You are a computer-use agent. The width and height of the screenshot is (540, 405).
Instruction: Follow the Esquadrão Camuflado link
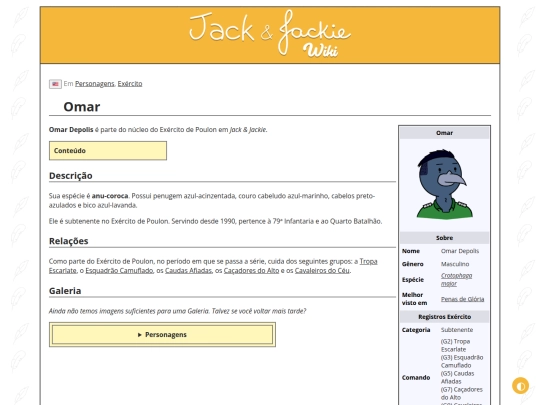(119, 271)
